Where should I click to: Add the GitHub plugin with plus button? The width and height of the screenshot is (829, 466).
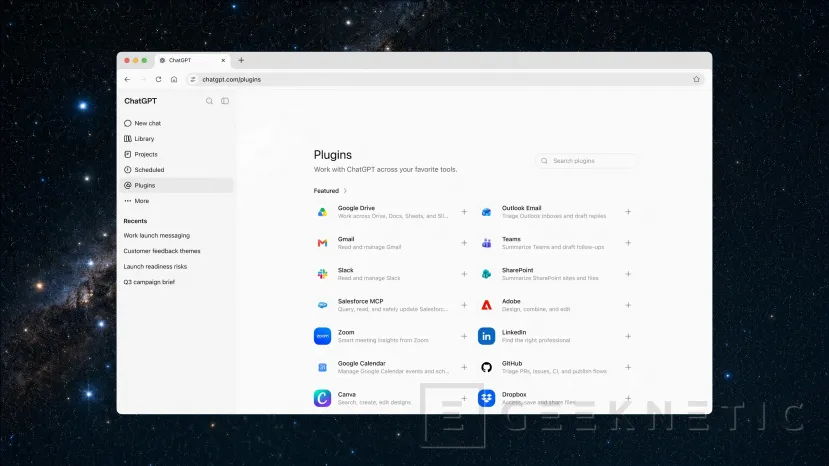(x=628, y=367)
